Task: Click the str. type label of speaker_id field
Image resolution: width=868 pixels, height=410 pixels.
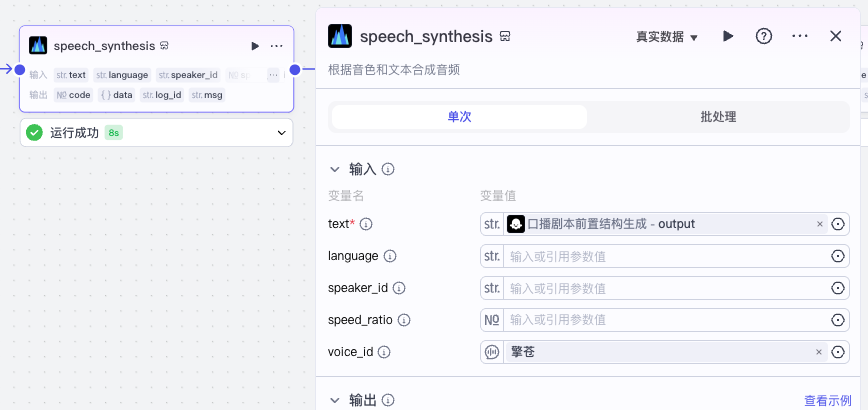Action: pyautogui.click(x=492, y=288)
